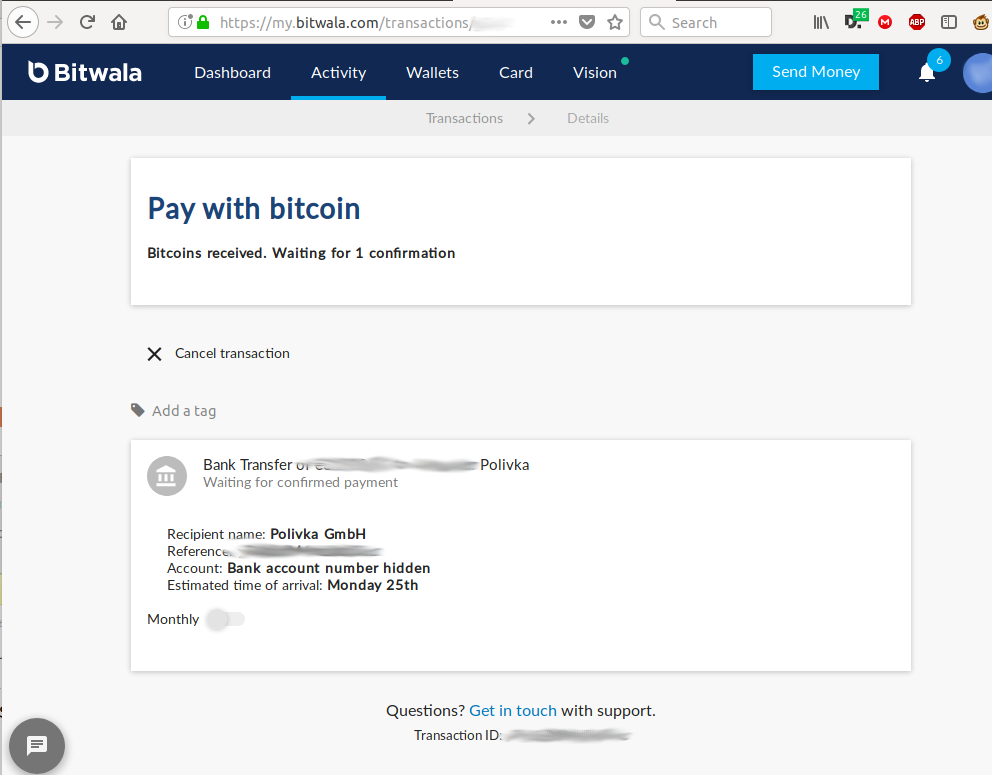Image resolution: width=992 pixels, height=775 pixels.
Task: Select the text Waiting for 1 confirmation
Action: (x=364, y=253)
